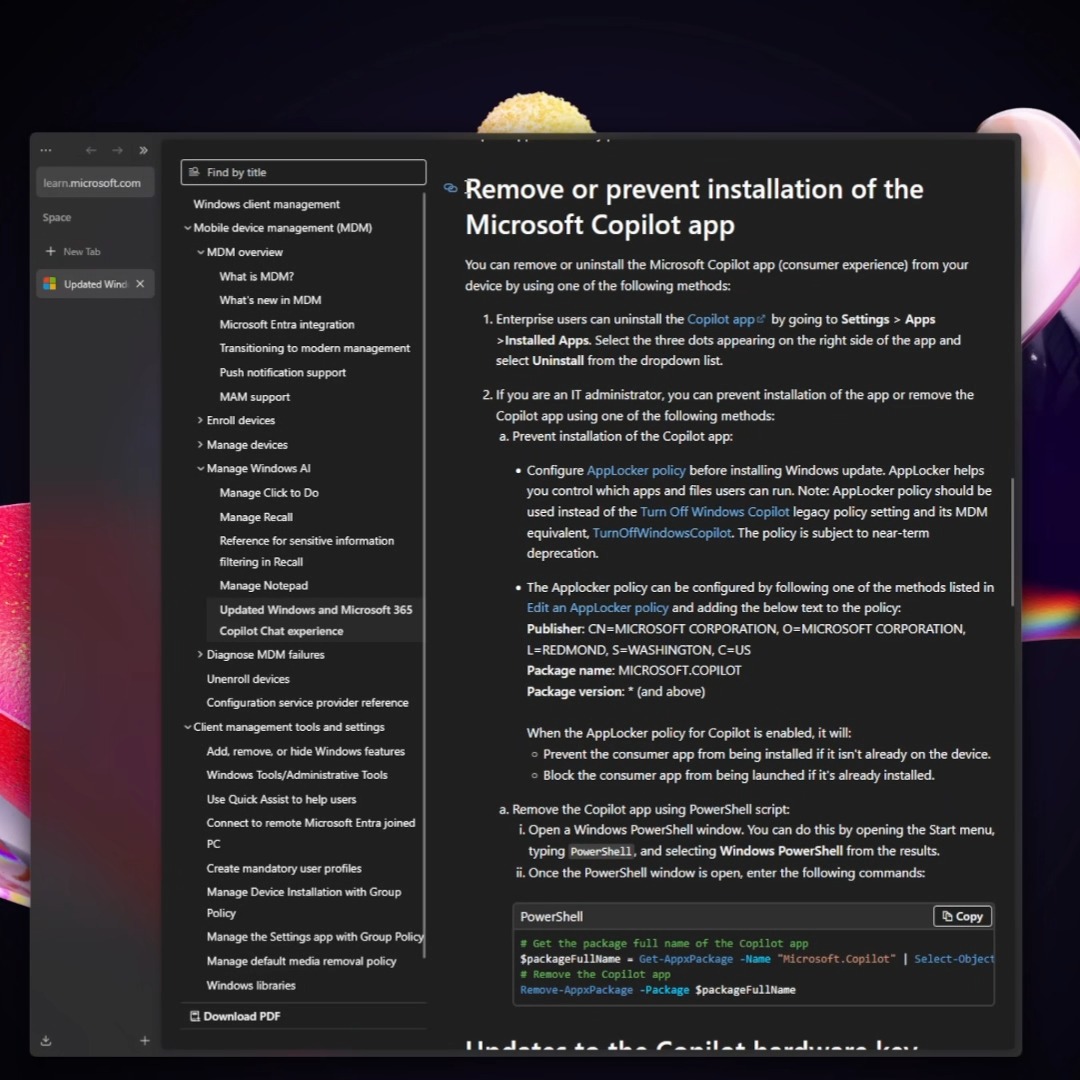Viewport: 1080px width, 1080px height.
Task: Open Manage Notepad
Action: point(264,585)
